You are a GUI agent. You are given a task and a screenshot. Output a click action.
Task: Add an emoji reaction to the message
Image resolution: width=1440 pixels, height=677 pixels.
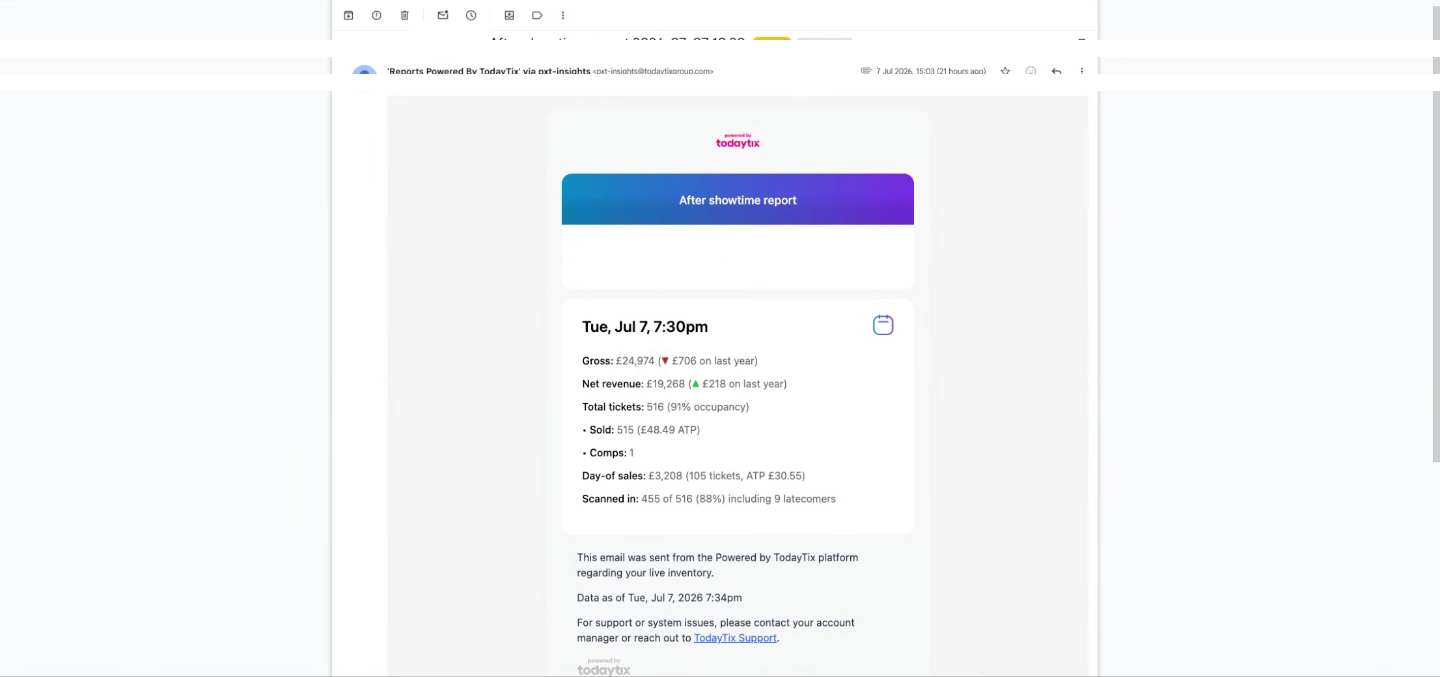[1031, 71]
